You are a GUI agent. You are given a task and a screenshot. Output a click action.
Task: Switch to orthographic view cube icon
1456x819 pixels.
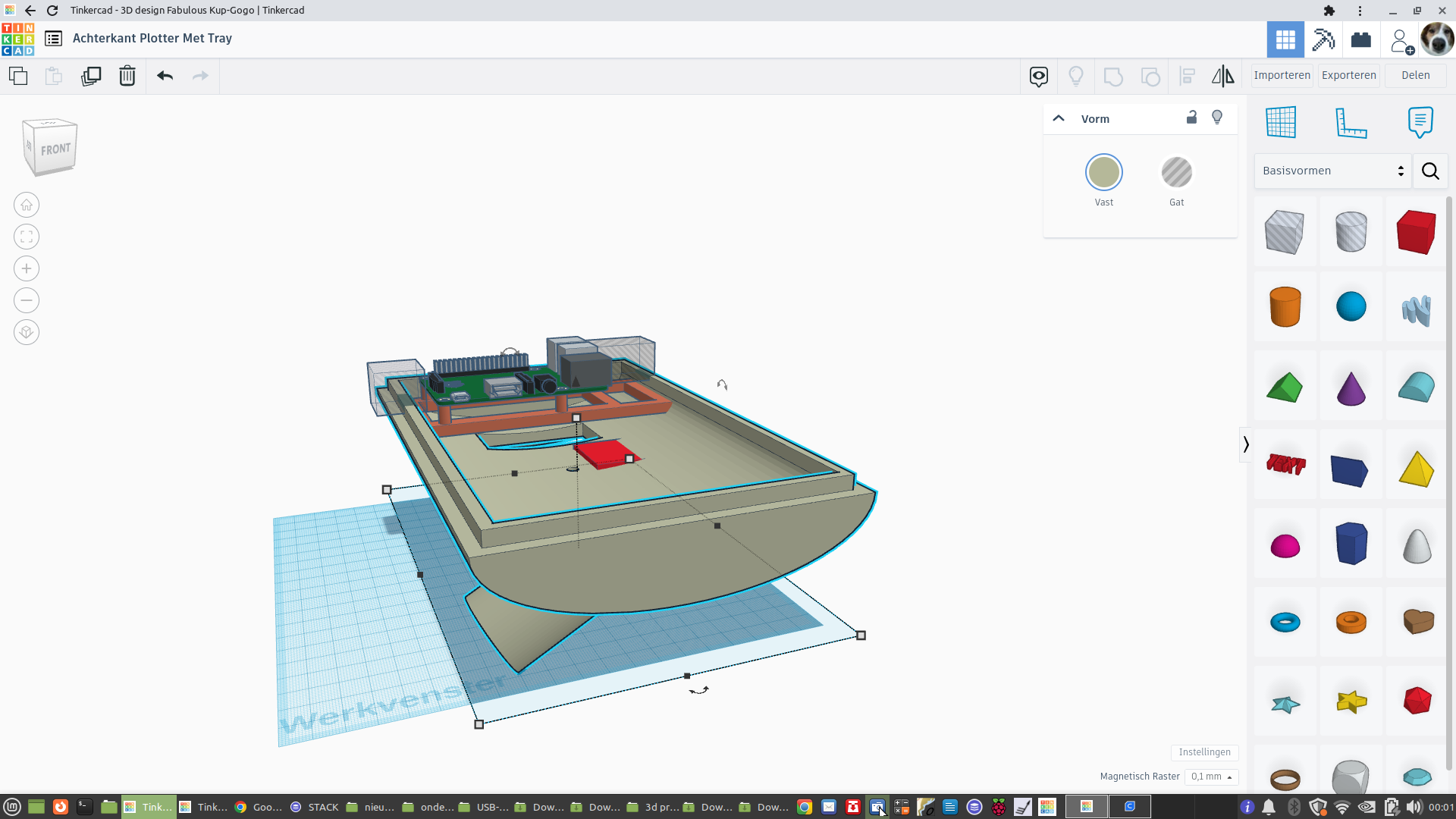pyautogui.click(x=27, y=332)
